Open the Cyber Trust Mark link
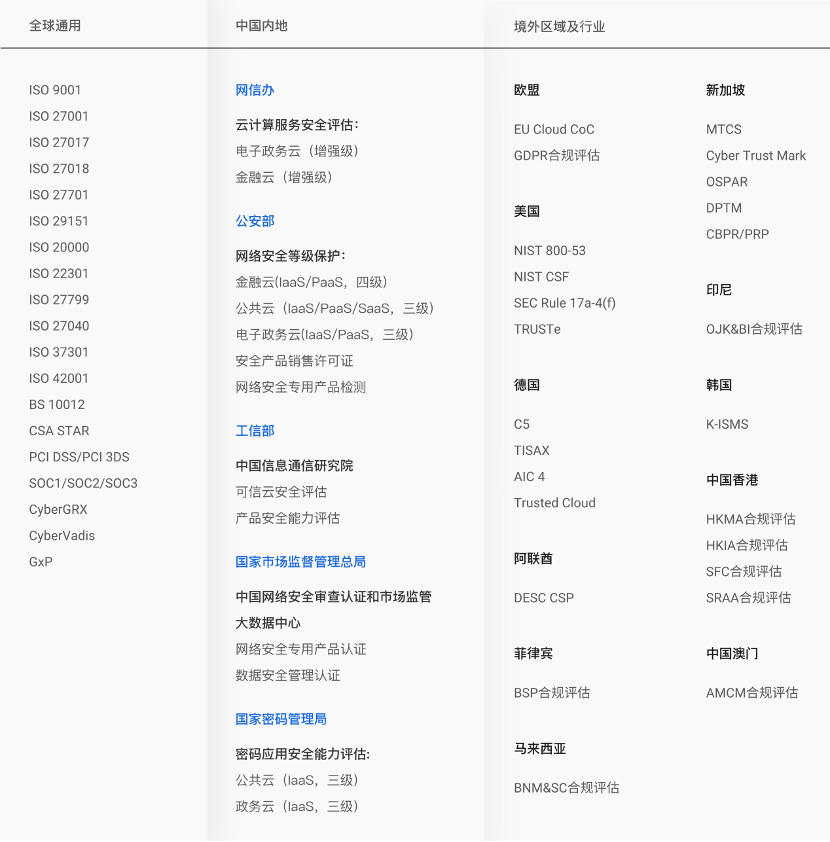The height and width of the screenshot is (842, 830). click(756, 155)
